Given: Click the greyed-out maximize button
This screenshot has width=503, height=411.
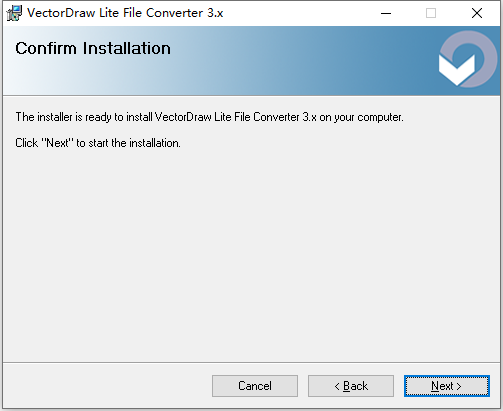Looking at the screenshot, I should click(431, 13).
